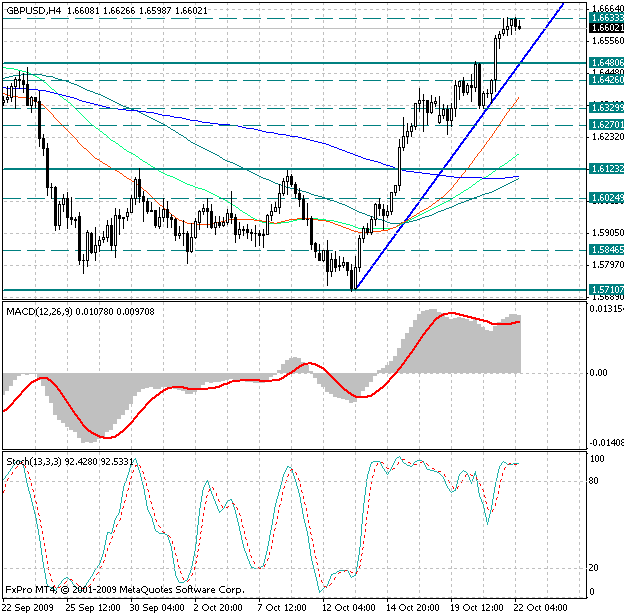Click the 14 Oct 20:00 date label
Image resolution: width=624 pixels, height=615 pixels.
pos(413,608)
